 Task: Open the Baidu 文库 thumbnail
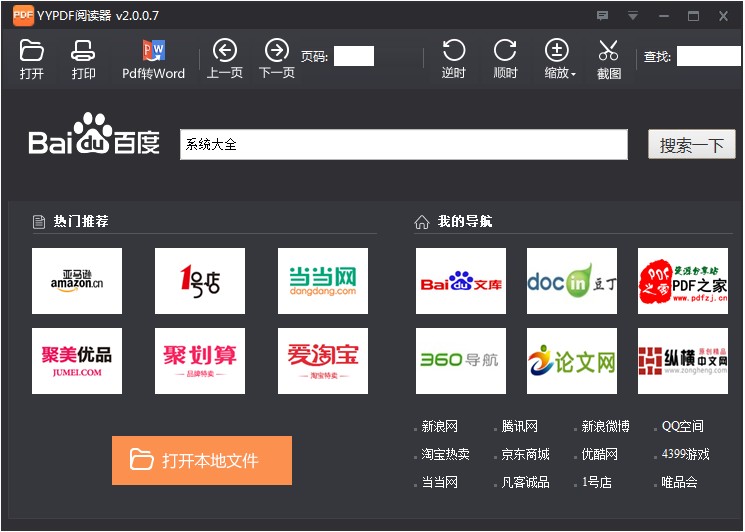coord(461,281)
